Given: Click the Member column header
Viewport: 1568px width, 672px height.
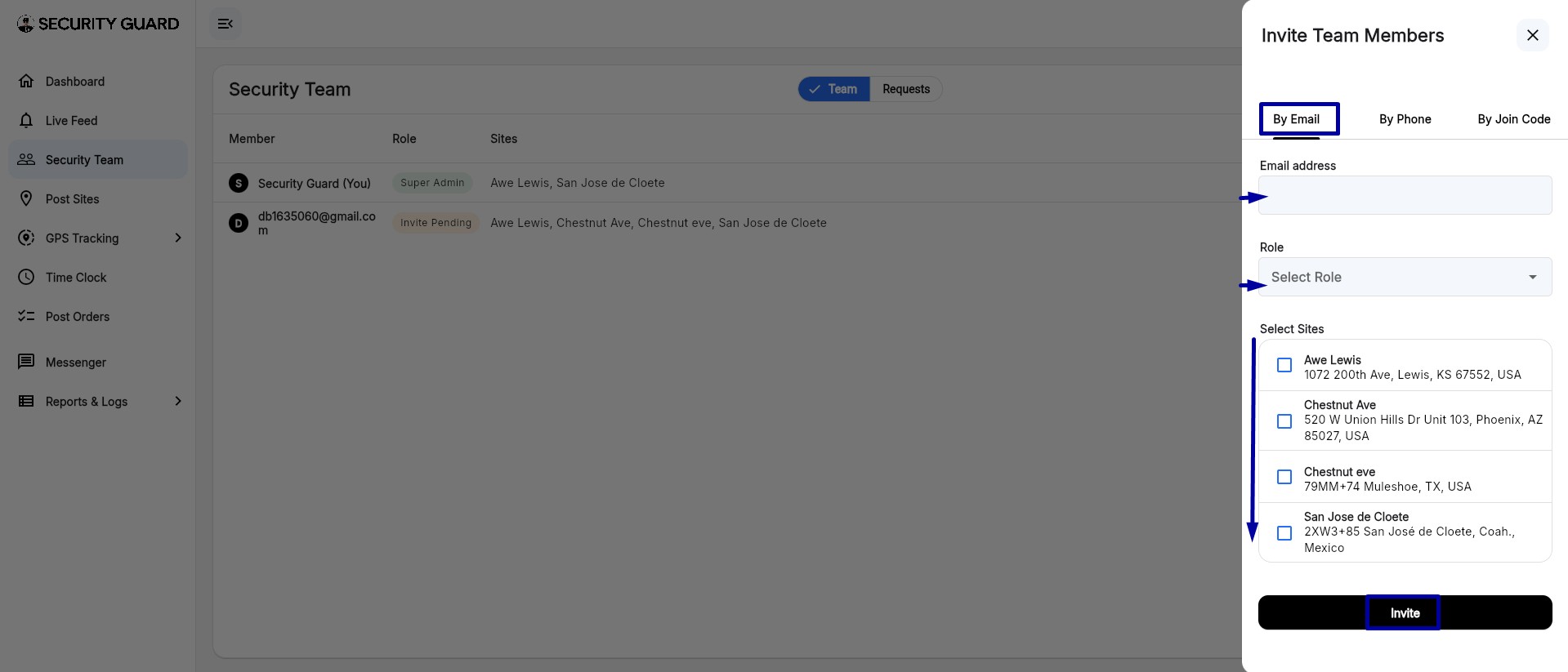Looking at the screenshot, I should click(252, 139).
